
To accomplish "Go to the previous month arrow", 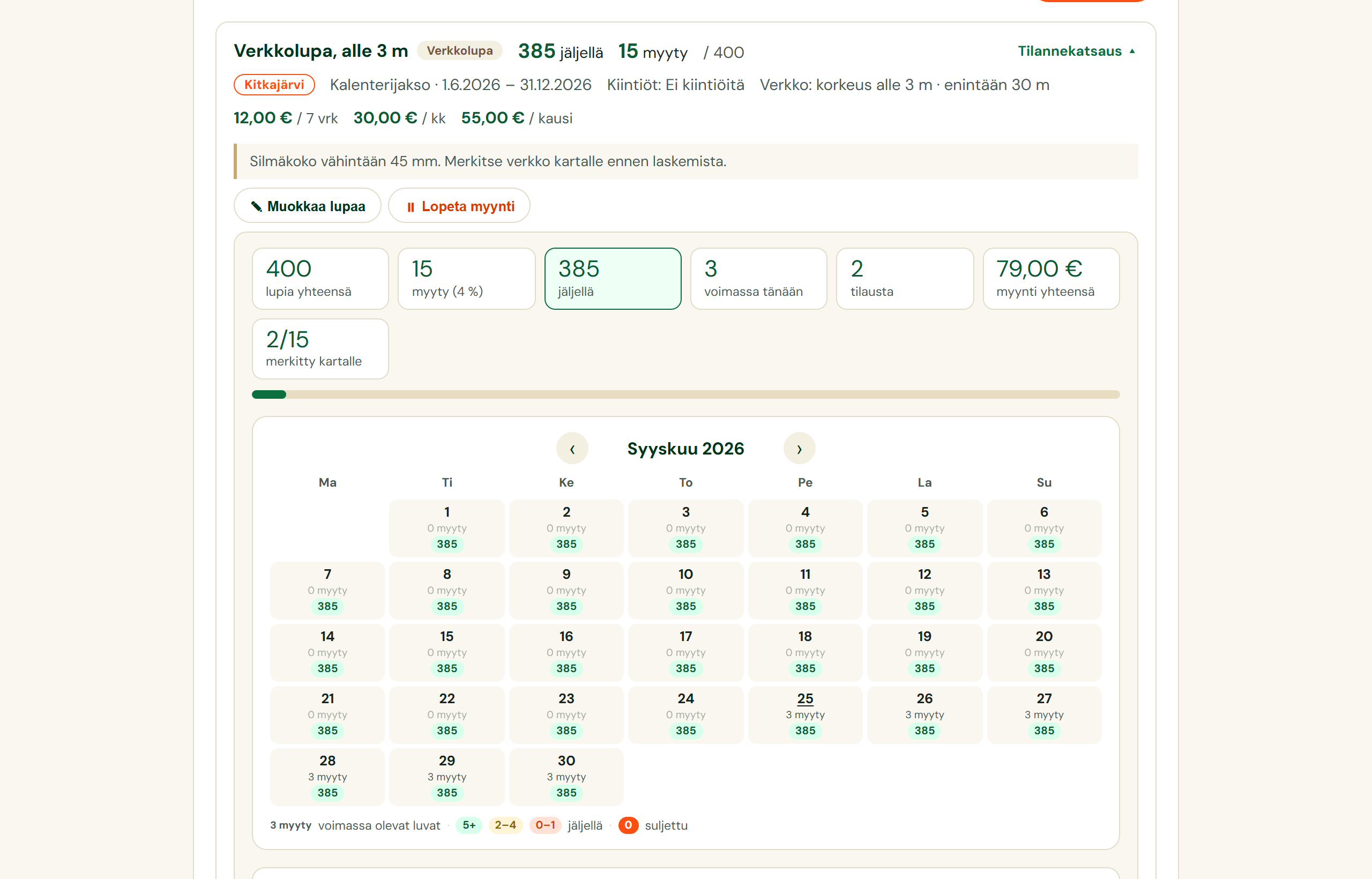I will tap(572, 449).
